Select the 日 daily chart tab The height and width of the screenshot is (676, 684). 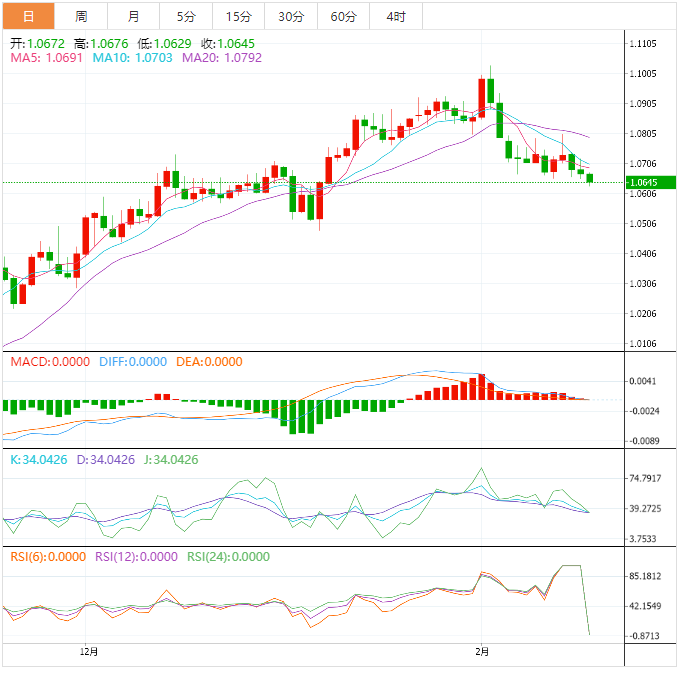28,16
